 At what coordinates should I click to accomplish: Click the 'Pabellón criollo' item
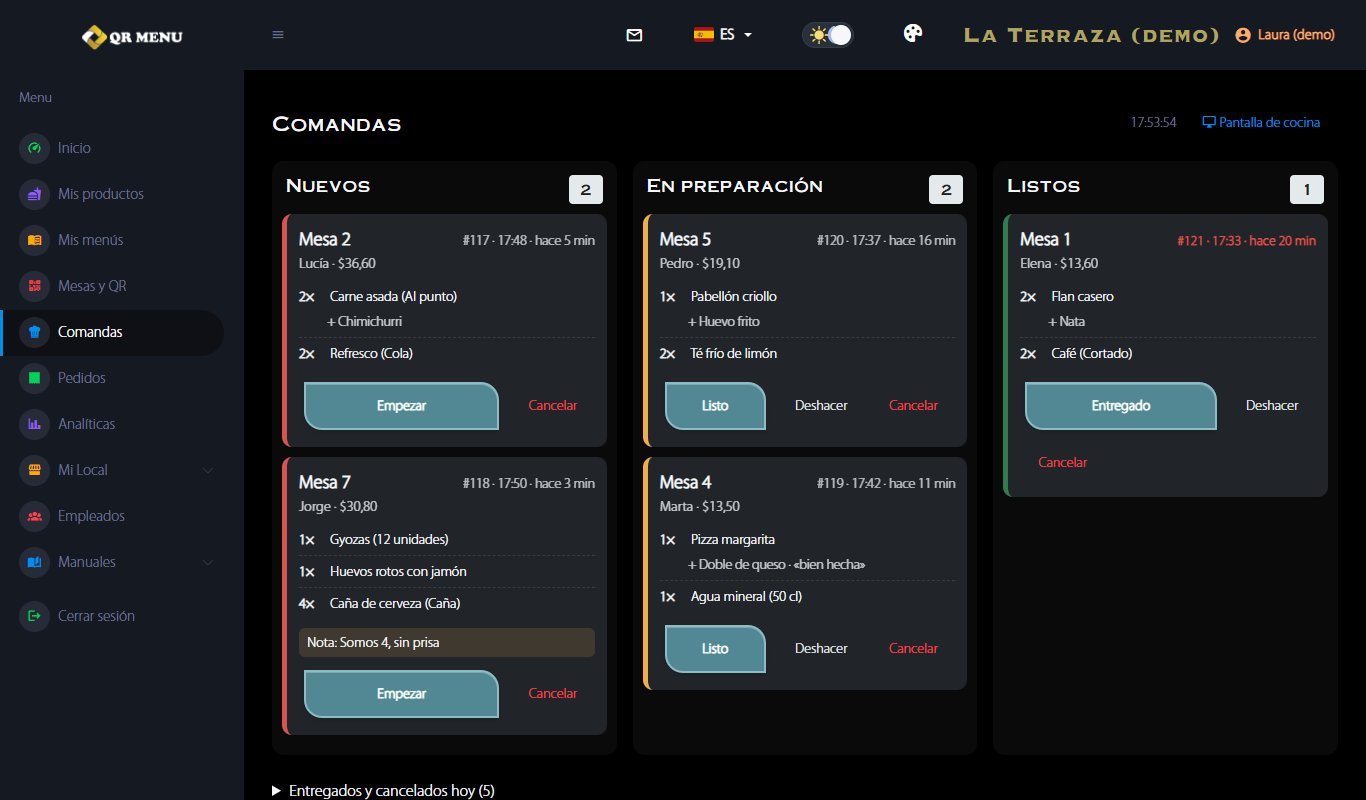click(733, 297)
